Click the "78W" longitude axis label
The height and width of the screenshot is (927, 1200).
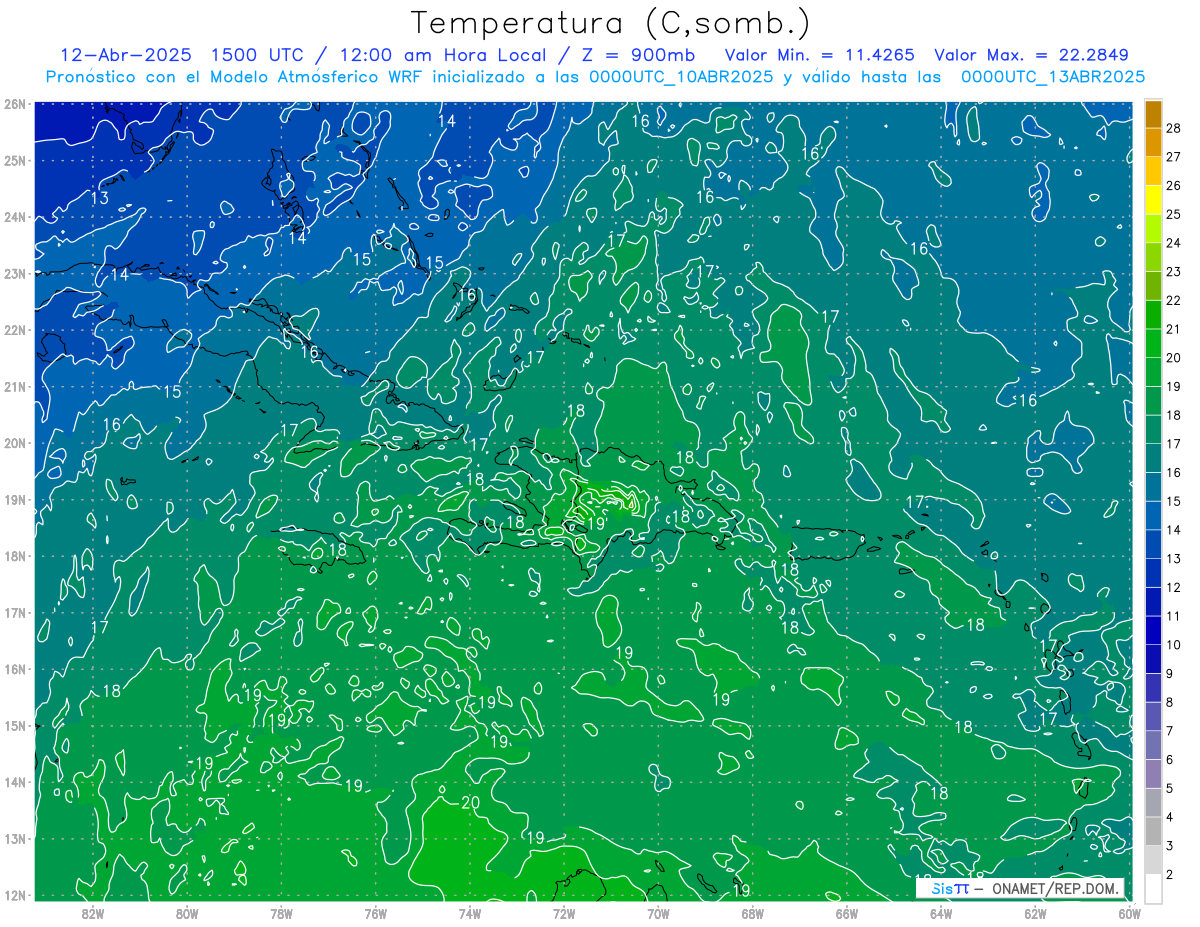tap(281, 913)
